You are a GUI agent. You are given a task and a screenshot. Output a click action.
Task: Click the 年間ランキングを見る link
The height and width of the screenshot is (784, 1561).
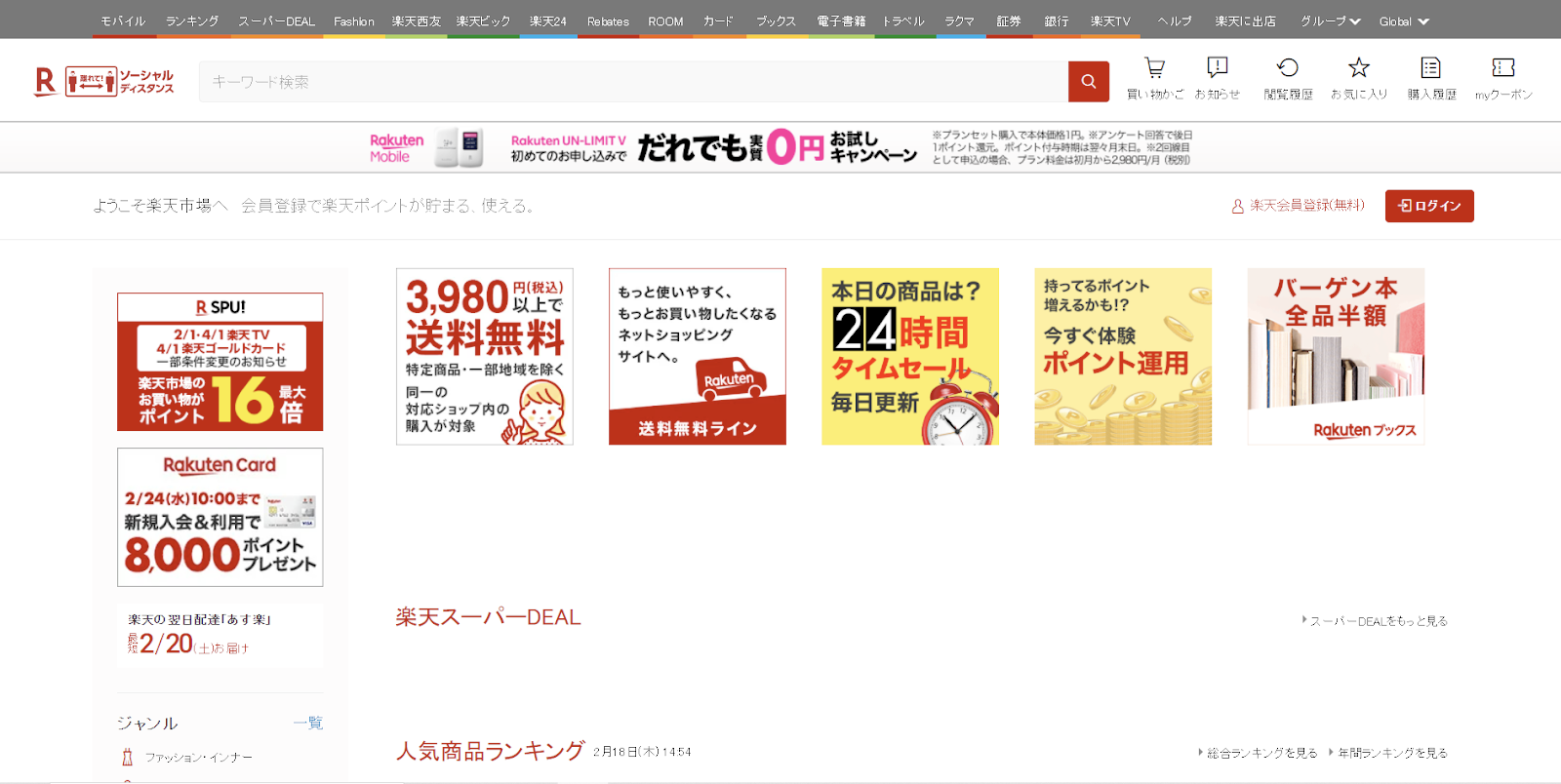click(1392, 753)
